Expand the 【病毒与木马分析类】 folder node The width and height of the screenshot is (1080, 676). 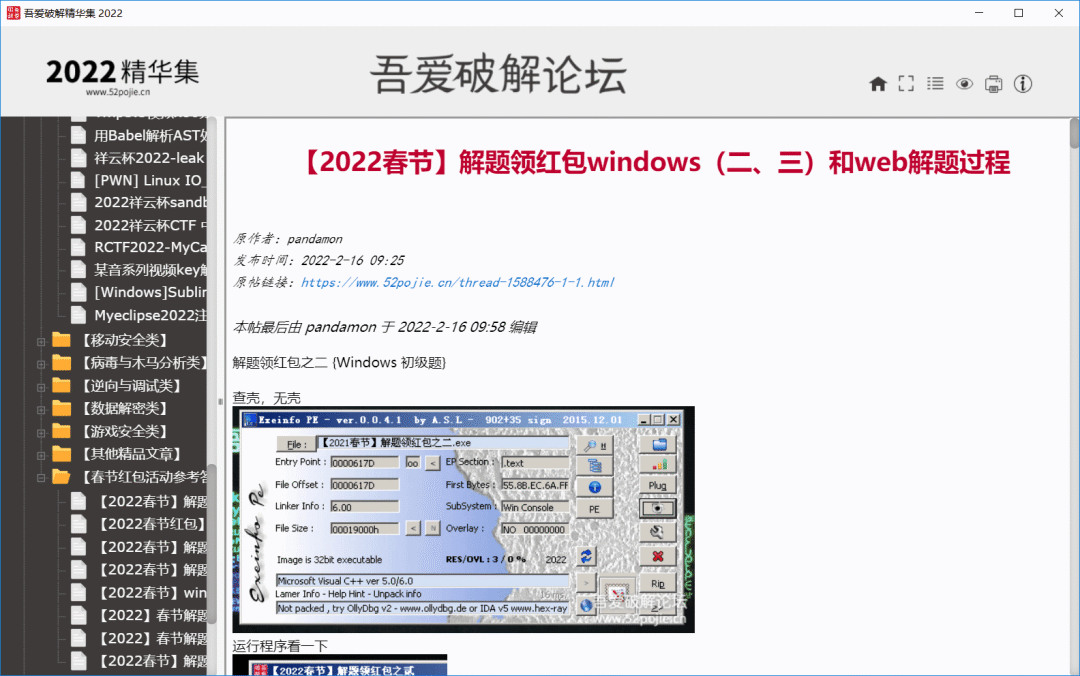(x=41, y=365)
